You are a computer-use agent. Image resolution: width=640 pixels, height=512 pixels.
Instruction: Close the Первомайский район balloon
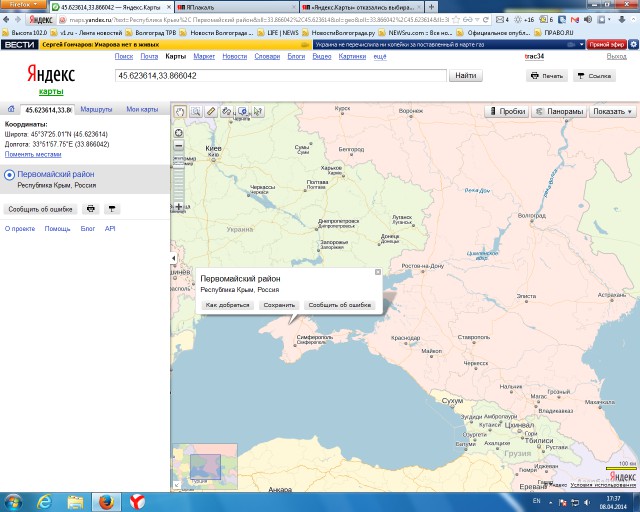(378, 272)
